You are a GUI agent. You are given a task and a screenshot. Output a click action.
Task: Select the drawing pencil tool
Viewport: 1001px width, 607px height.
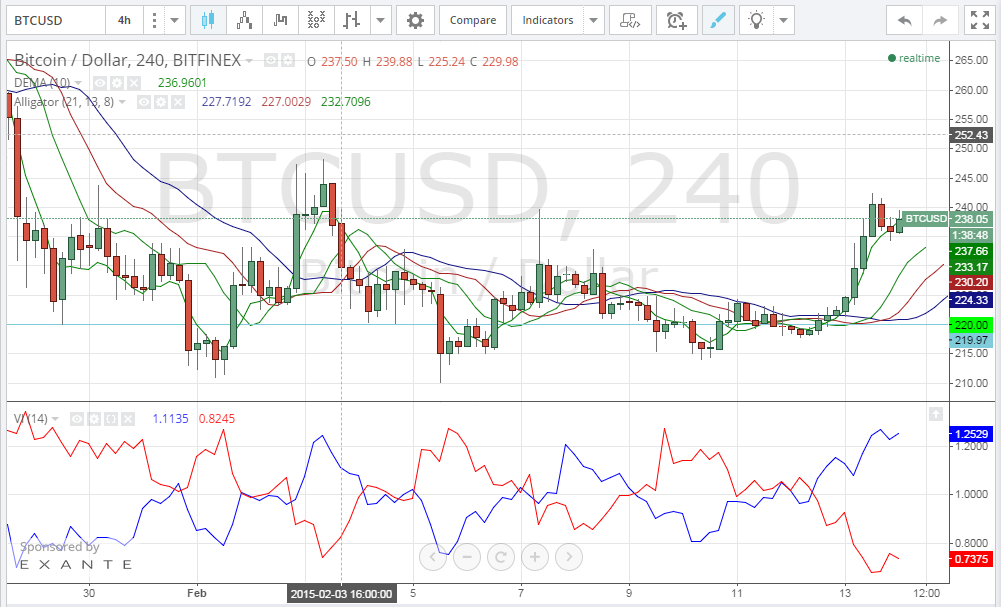click(718, 19)
